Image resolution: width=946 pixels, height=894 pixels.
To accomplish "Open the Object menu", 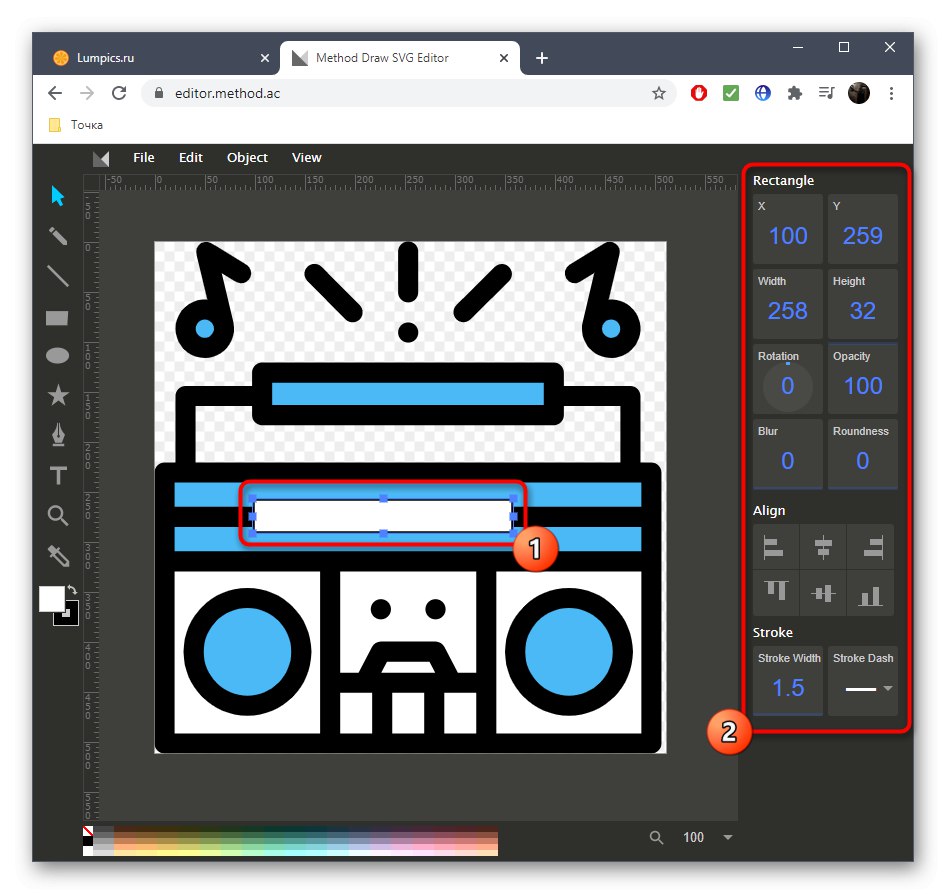I will tap(247, 157).
